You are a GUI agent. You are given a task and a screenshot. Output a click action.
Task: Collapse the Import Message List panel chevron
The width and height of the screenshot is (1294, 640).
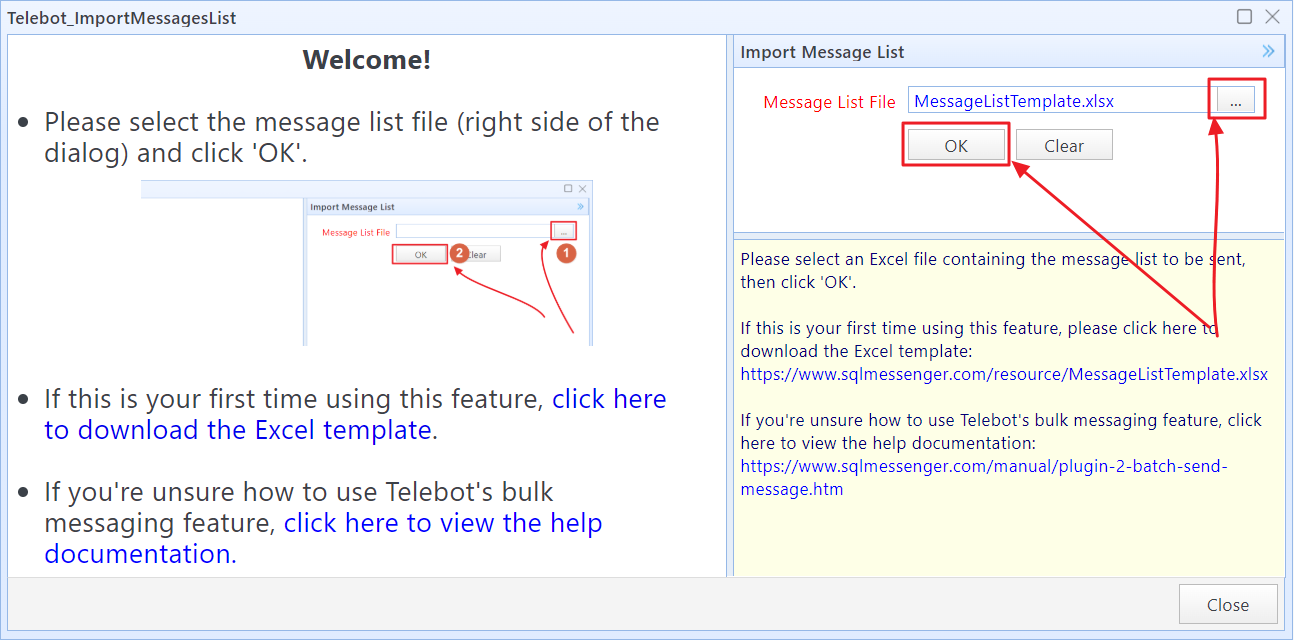1268,52
